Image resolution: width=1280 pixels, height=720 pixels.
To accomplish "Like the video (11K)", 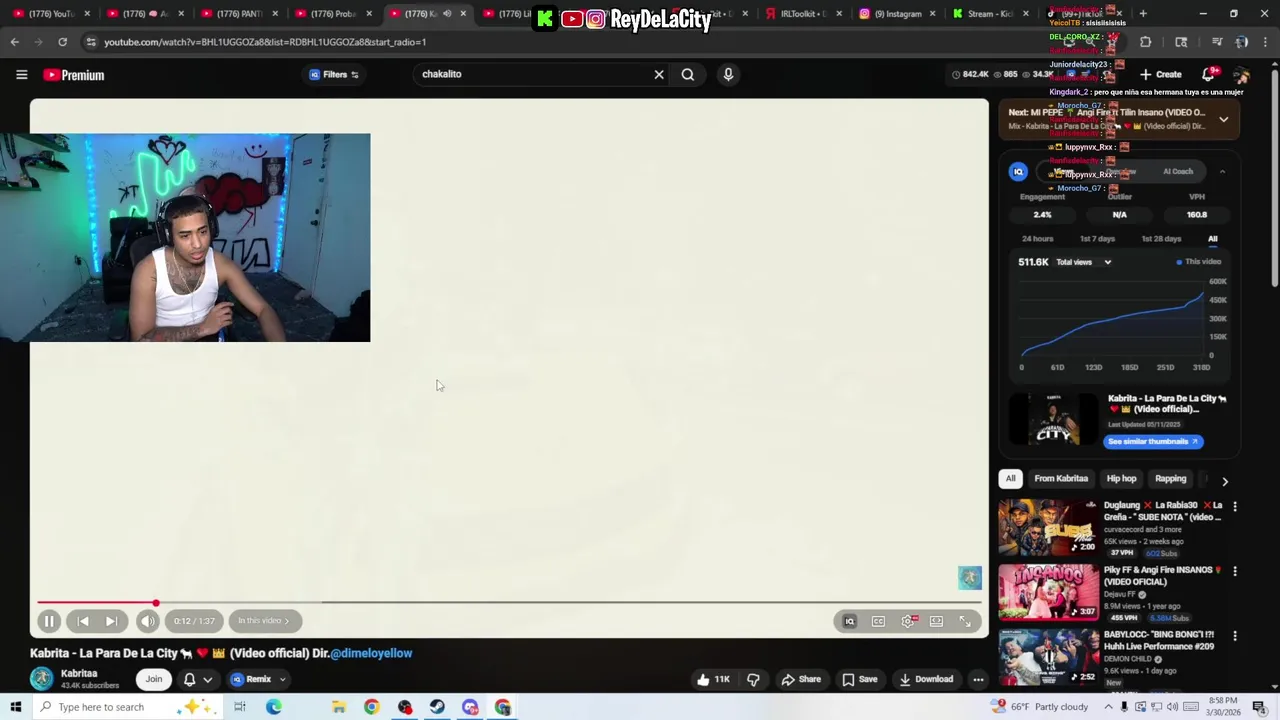I will [x=713, y=679].
